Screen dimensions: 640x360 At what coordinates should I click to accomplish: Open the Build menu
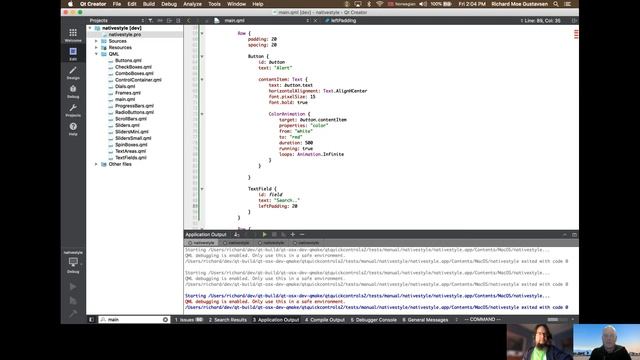pos(149,4)
